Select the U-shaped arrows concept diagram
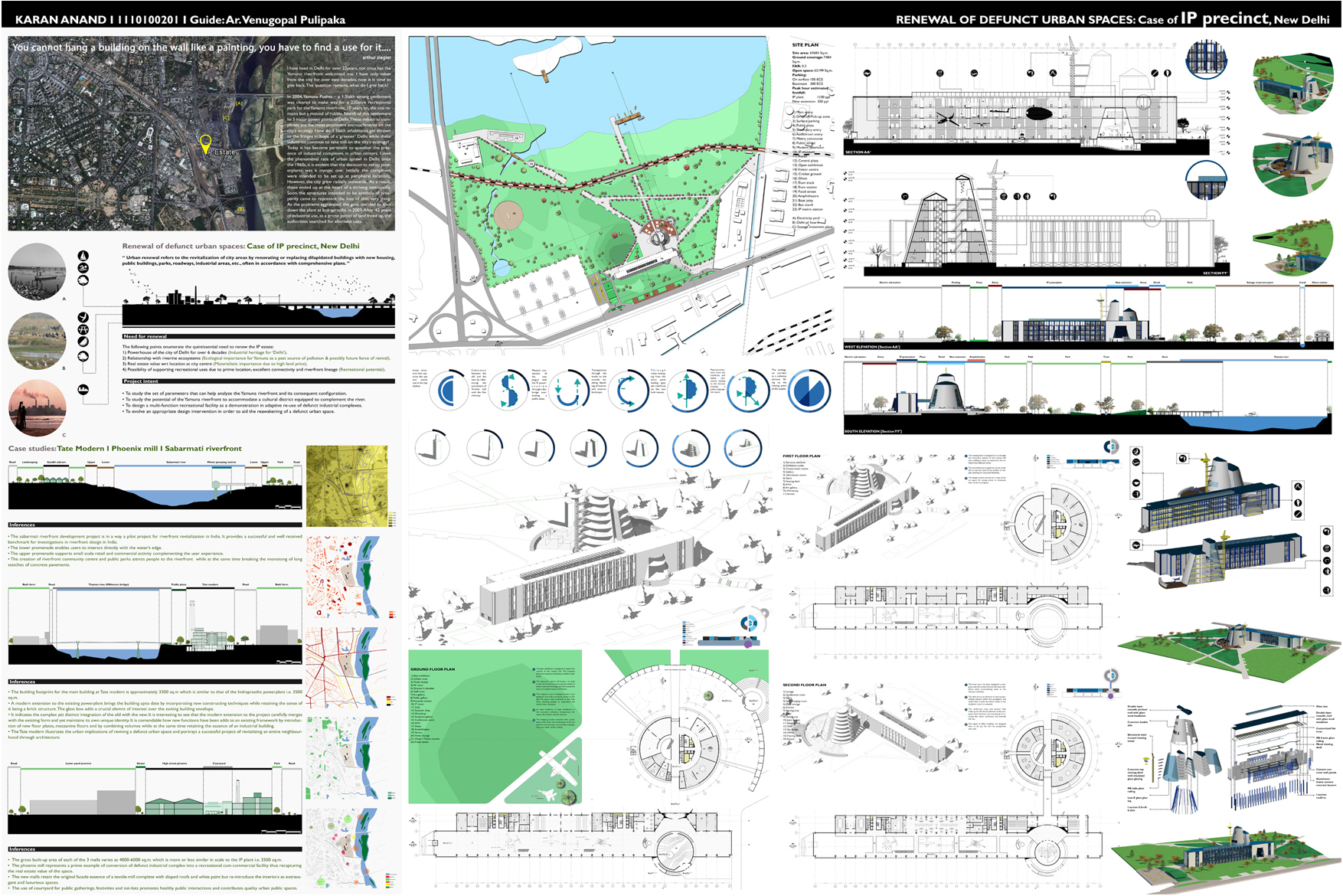Screen dimensions: 1343x896 (568, 390)
